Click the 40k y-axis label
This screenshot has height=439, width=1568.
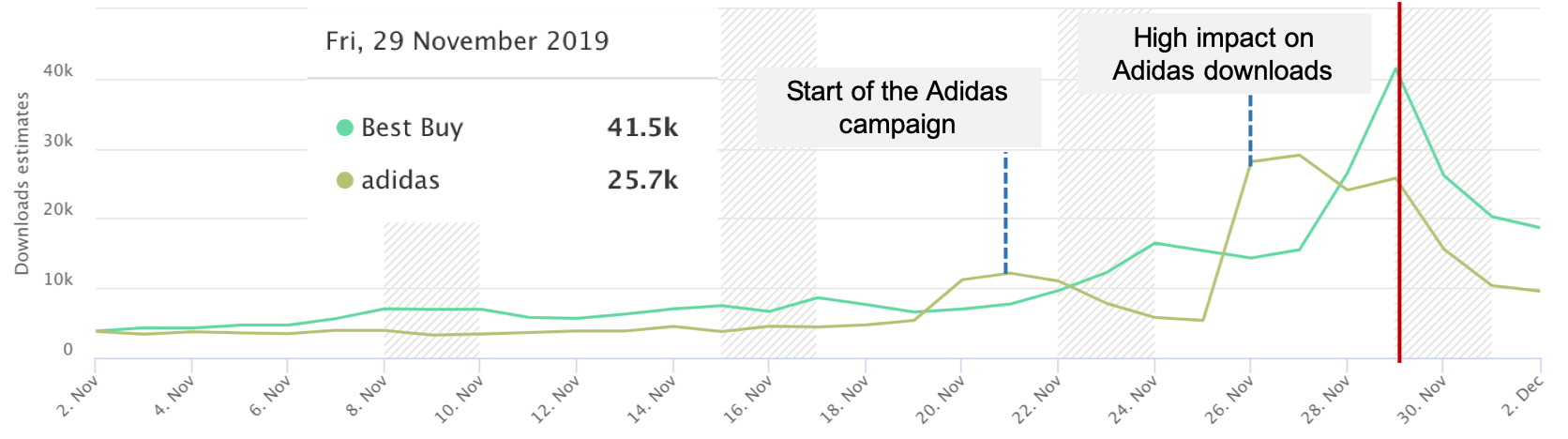(x=57, y=71)
